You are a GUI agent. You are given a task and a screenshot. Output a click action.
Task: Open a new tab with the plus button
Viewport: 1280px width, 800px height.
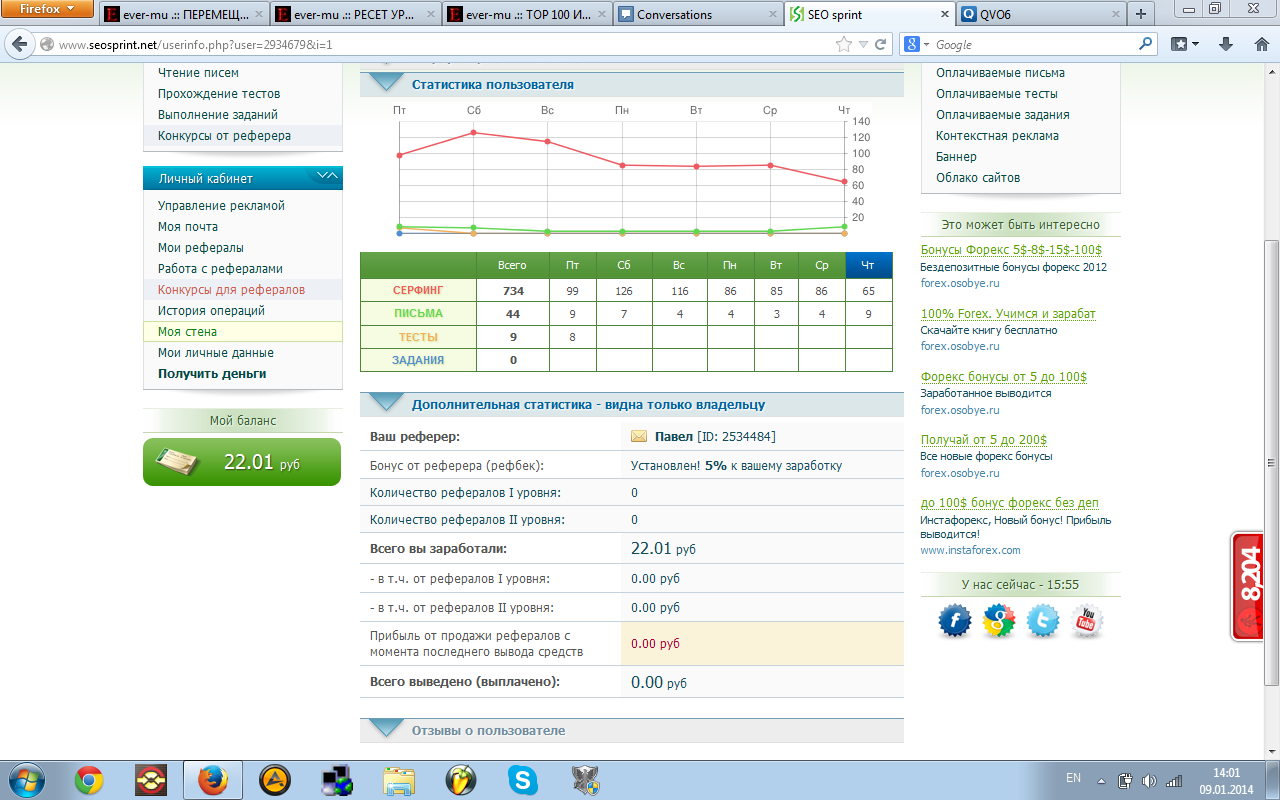(1141, 14)
